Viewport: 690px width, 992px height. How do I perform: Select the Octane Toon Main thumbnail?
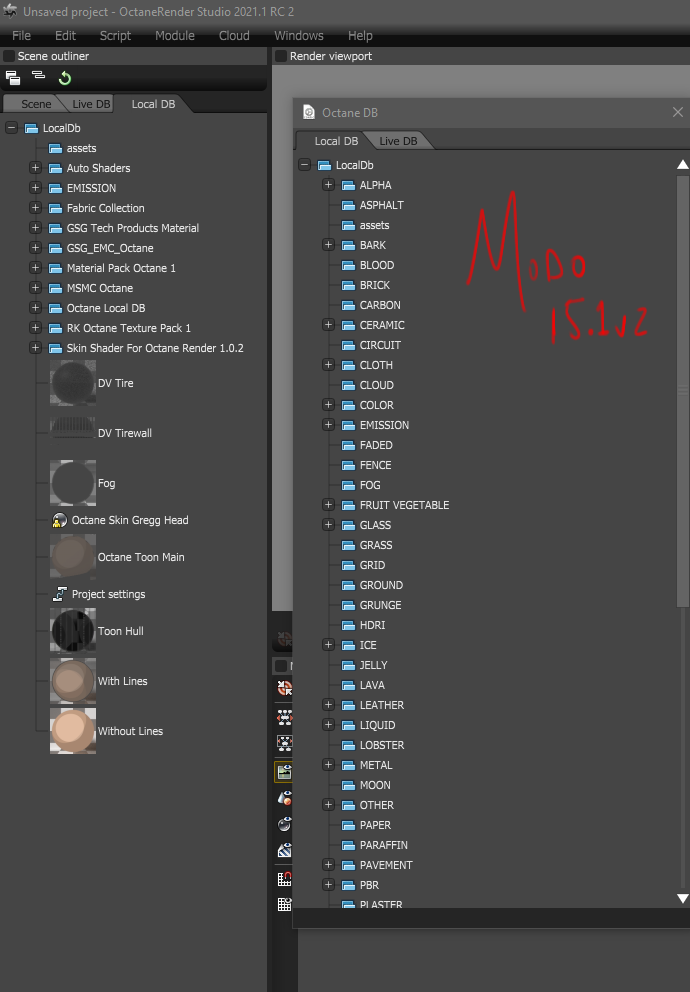click(73, 557)
